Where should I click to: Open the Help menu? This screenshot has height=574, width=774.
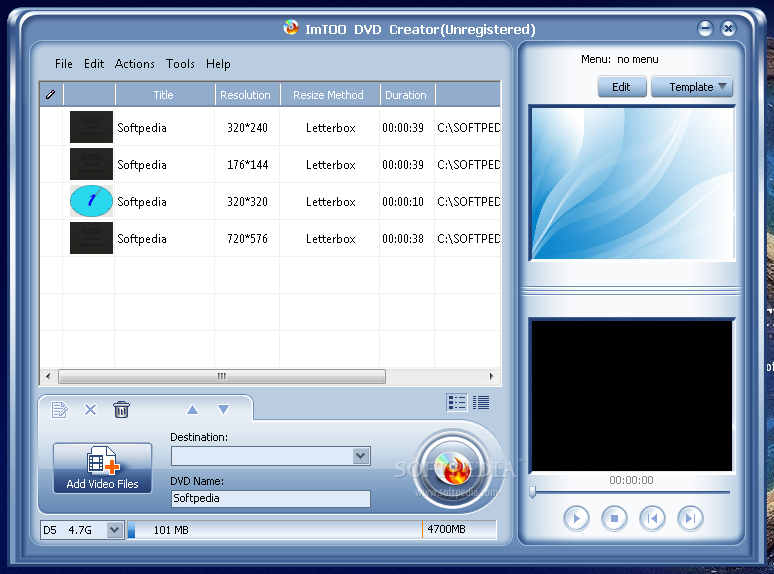[218, 64]
